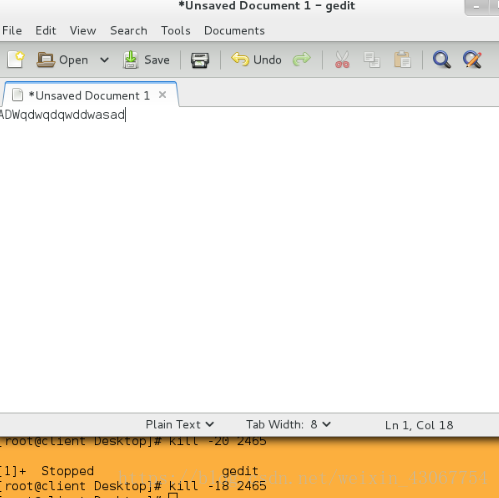Click the Ln 1, Col 18 status indicator

(x=419, y=425)
